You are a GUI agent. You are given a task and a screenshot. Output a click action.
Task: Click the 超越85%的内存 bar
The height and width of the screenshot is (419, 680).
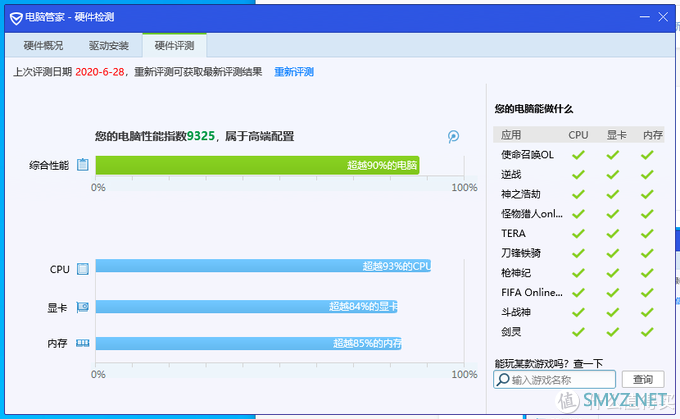pyautogui.click(x=248, y=344)
